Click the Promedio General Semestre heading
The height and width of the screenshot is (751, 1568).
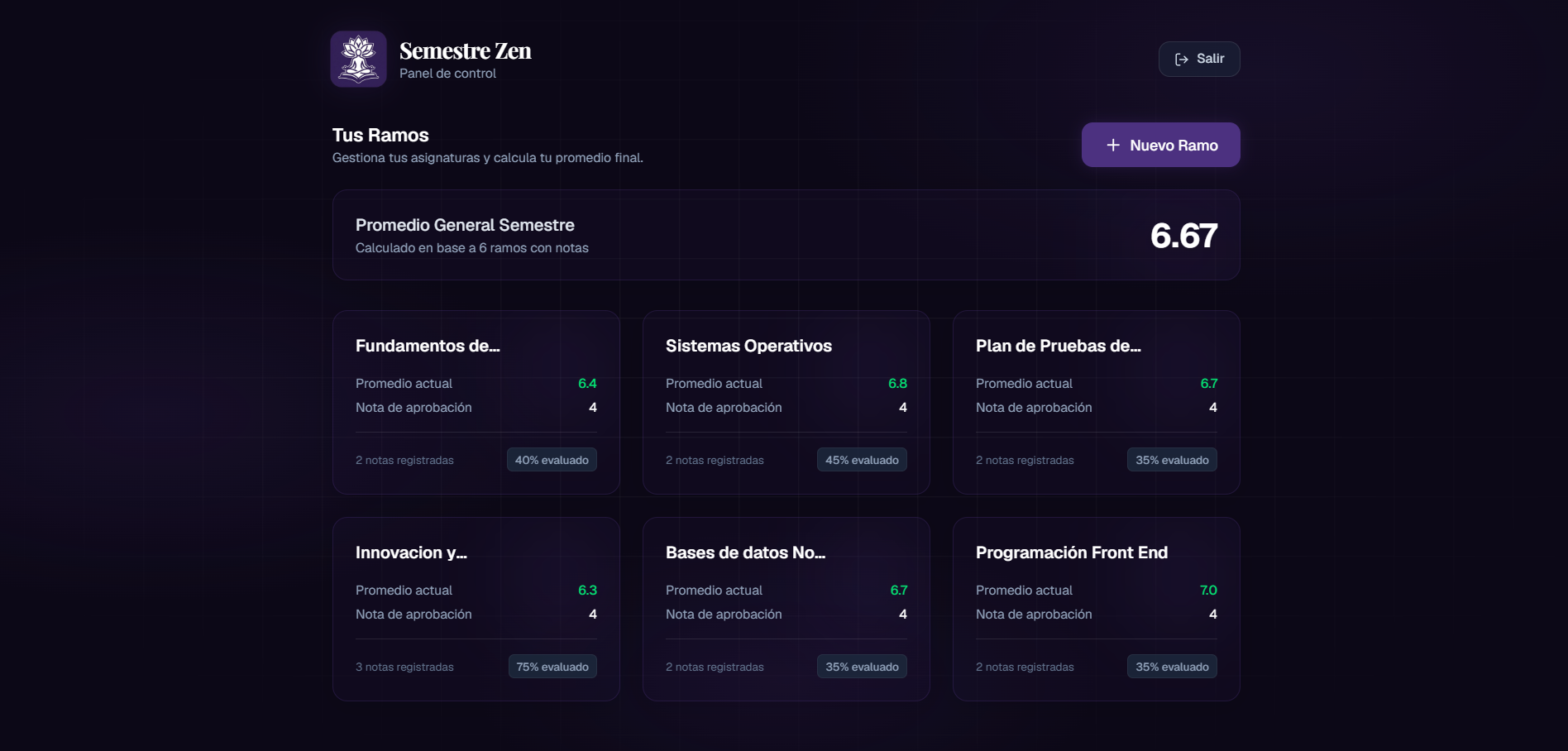tap(465, 225)
